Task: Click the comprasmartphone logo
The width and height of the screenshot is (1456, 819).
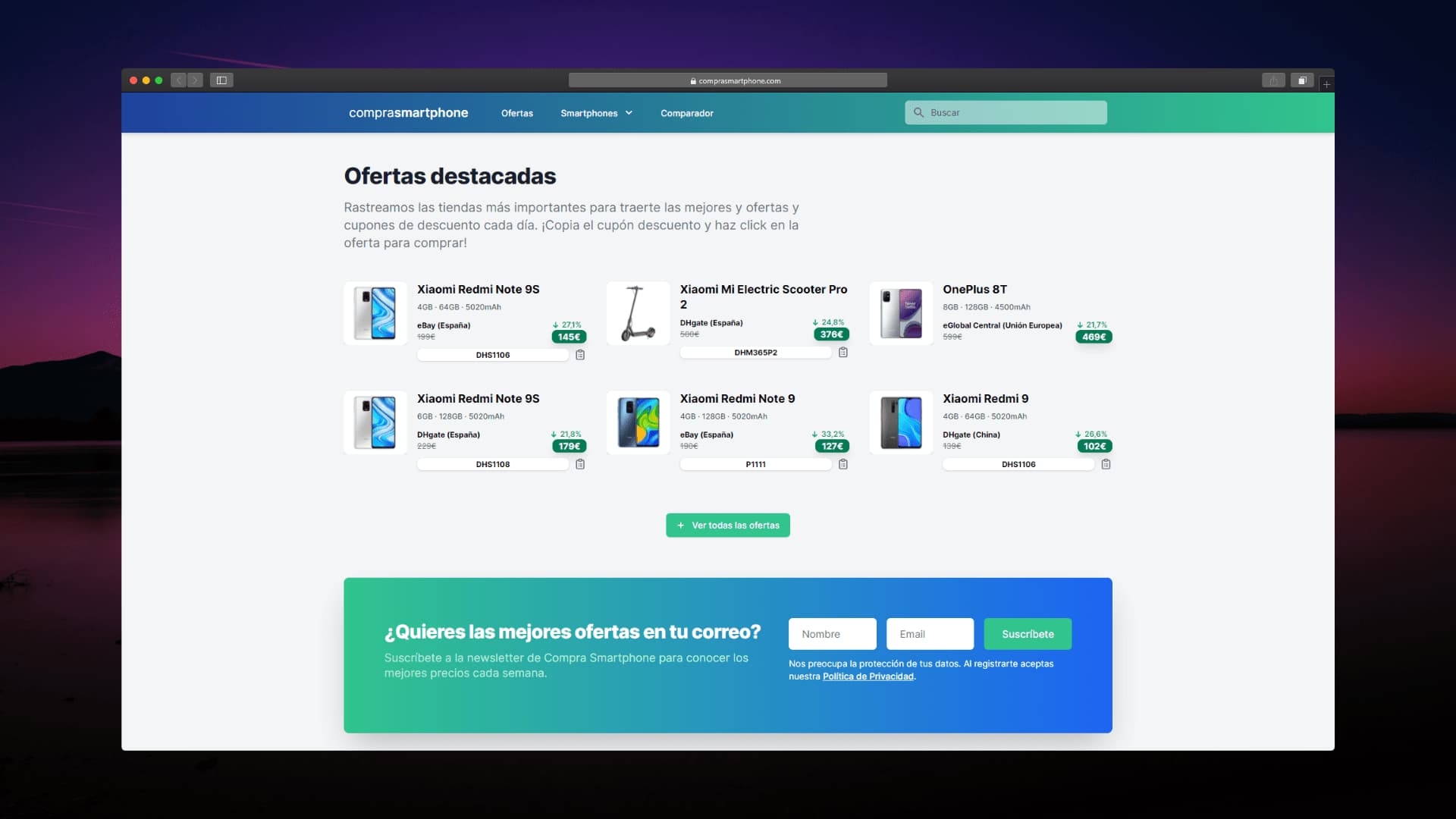Action: pos(408,112)
